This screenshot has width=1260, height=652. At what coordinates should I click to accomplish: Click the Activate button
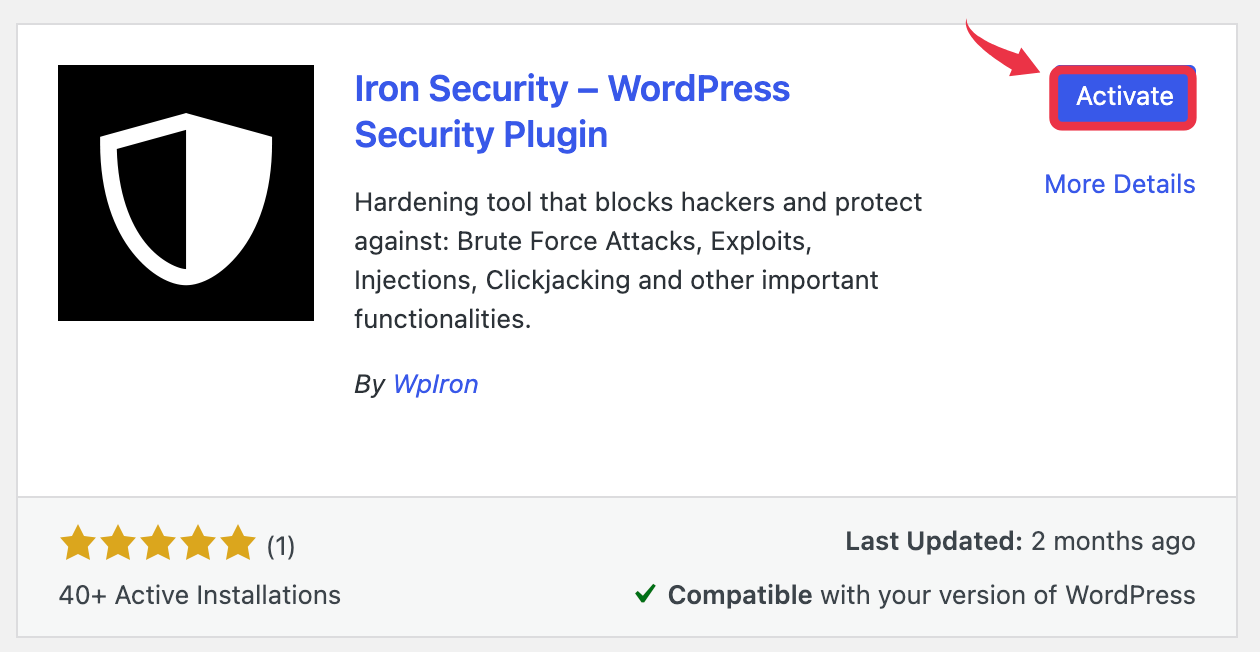tap(1124, 97)
